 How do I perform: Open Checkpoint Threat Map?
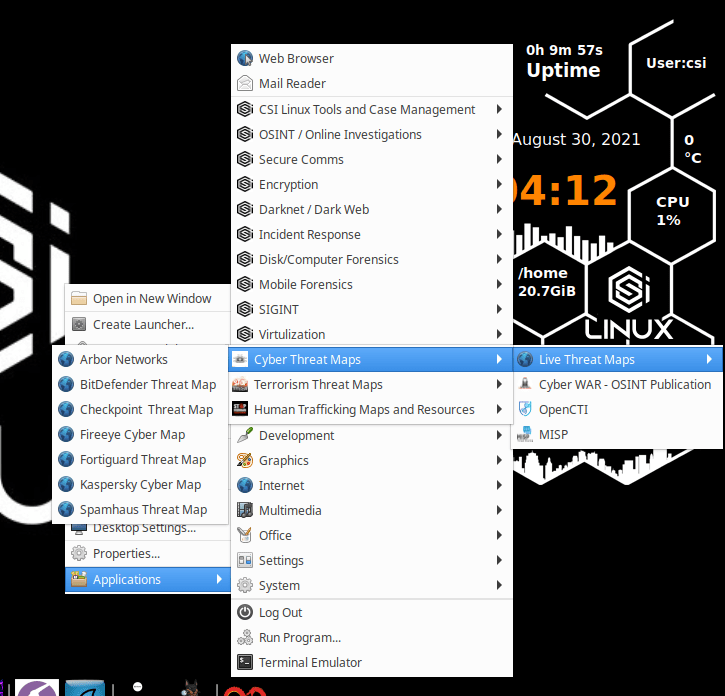(x=140, y=409)
